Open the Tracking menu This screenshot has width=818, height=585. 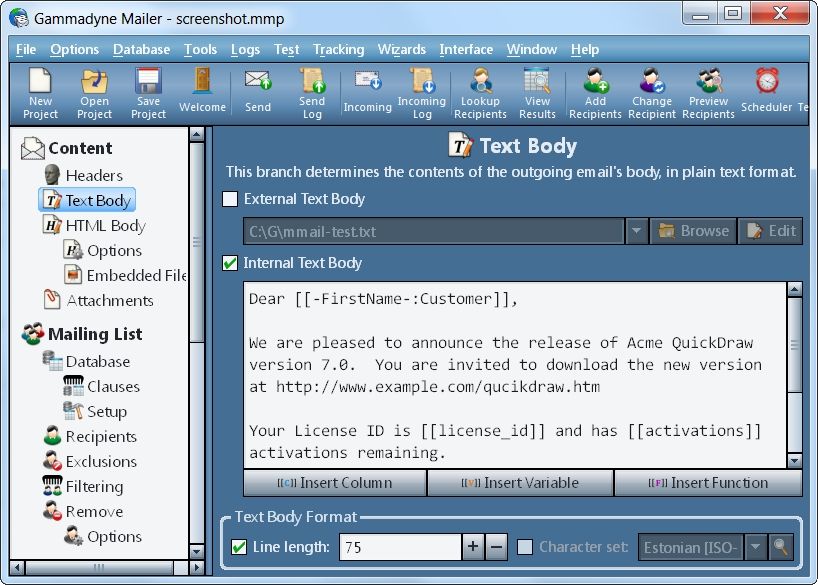339,50
